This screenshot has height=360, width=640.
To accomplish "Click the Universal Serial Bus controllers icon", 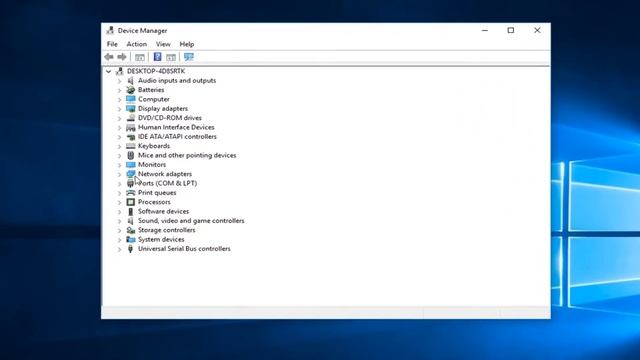I will click(x=131, y=249).
